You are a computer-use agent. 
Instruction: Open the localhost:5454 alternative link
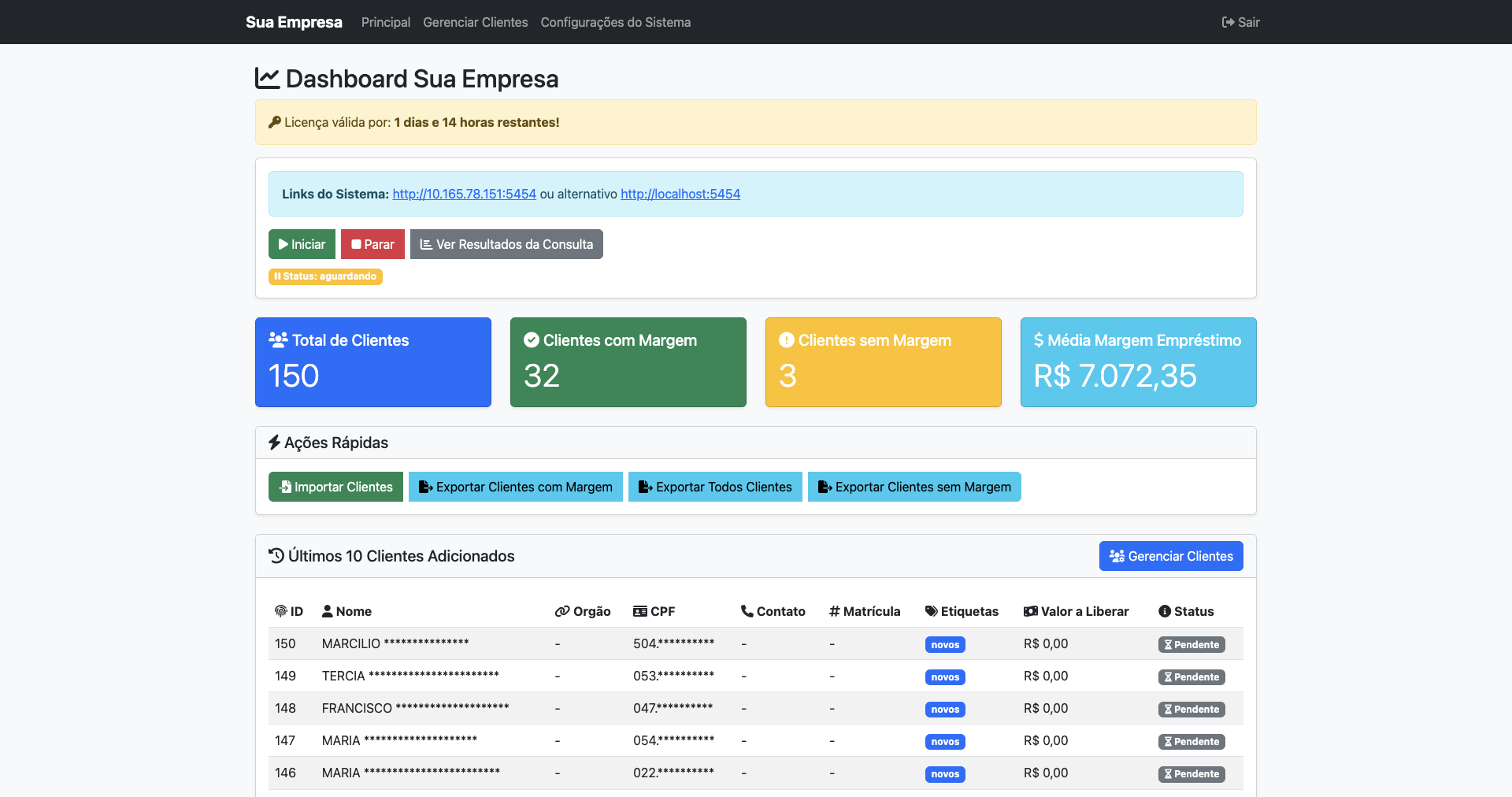[680, 194]
